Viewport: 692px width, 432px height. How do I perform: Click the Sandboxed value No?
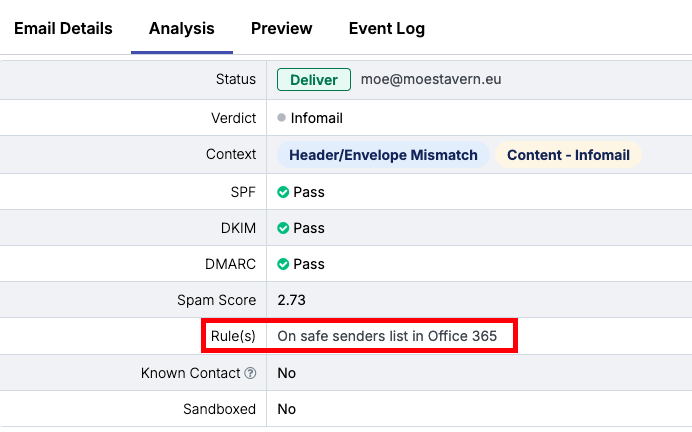[286, 409]
